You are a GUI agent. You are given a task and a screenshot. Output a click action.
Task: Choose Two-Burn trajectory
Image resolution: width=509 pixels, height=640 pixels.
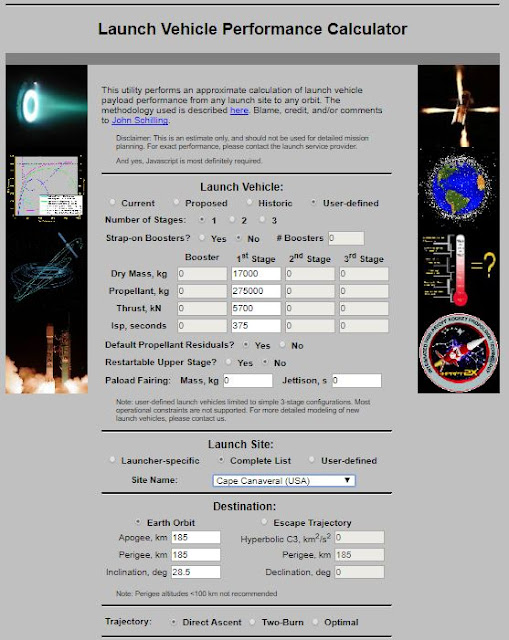pyautogui.click(x=253, y=622)
